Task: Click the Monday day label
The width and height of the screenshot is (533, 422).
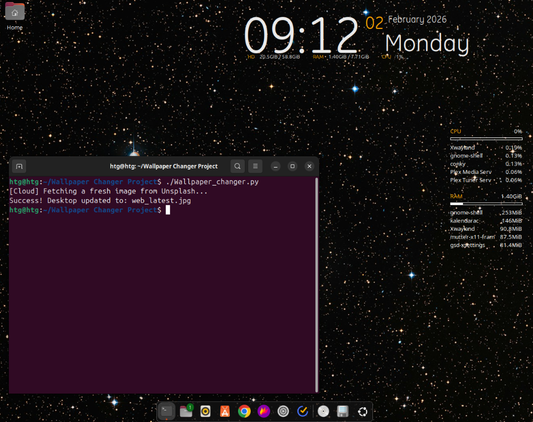Action: [427, 44]
